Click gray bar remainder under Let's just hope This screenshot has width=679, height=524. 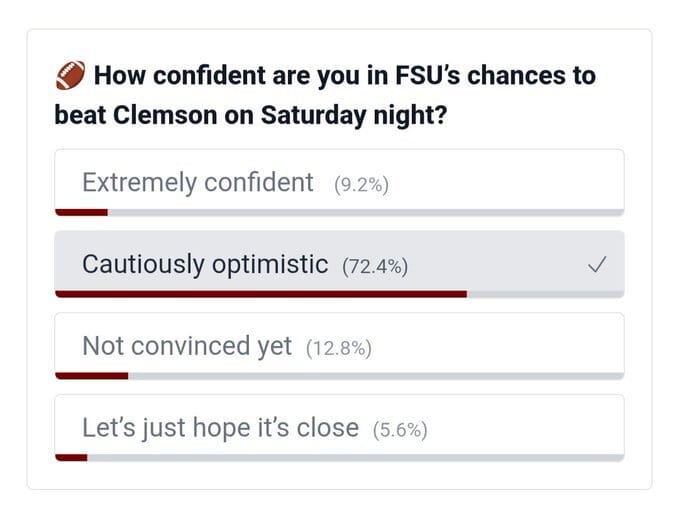tap(355, 458)
